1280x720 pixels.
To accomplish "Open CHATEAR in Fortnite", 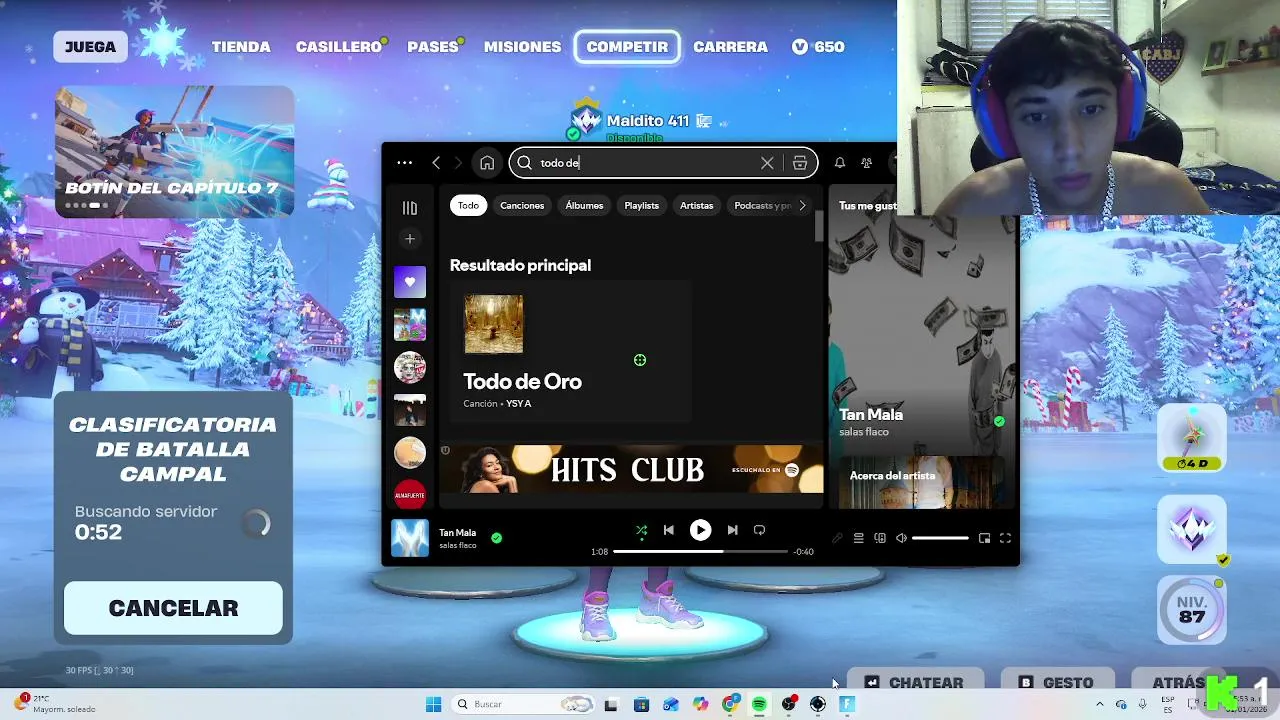I will click(915, 682).
